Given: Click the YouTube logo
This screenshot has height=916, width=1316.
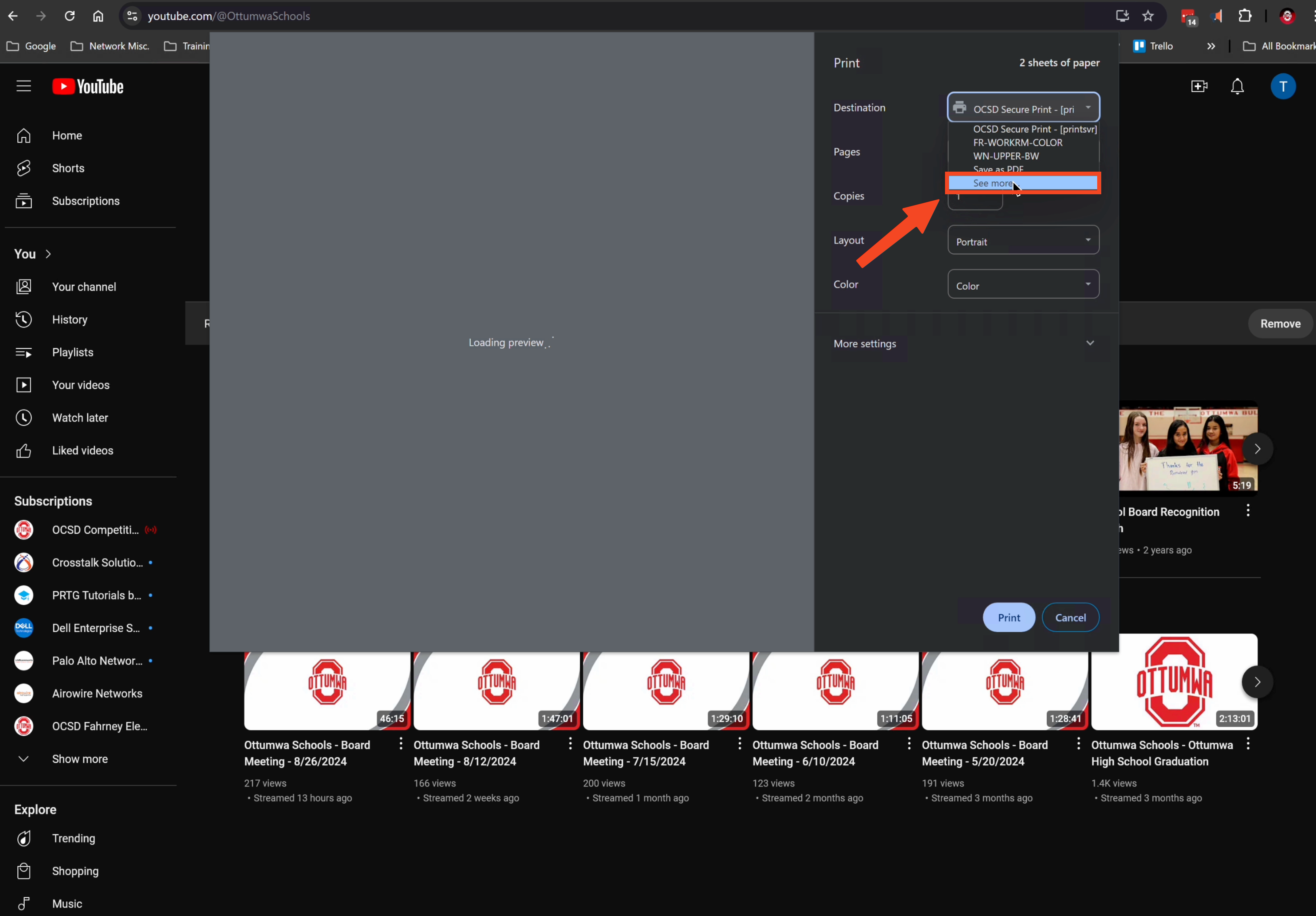Looking at the screenshot, I should coord(88,86).
